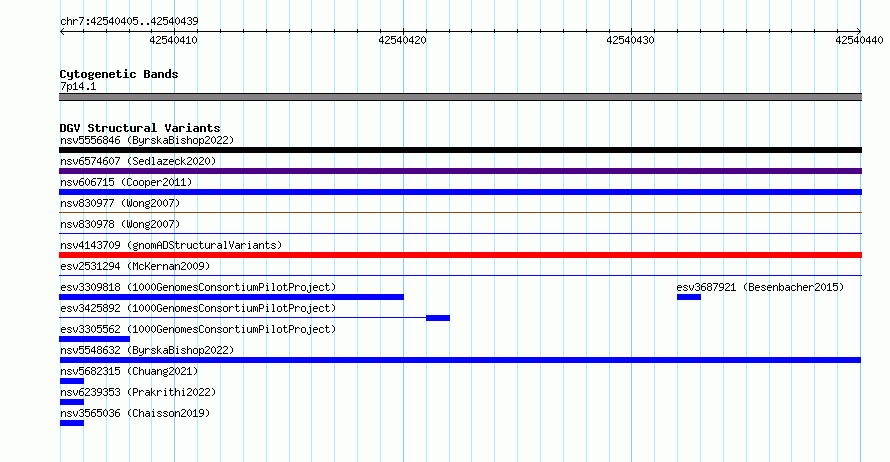Open esv3425892 (1000GenomesConsortiumPilotProject) label
Screen dimensions: 890x462
pyautogui.click(x=198, y=308)
